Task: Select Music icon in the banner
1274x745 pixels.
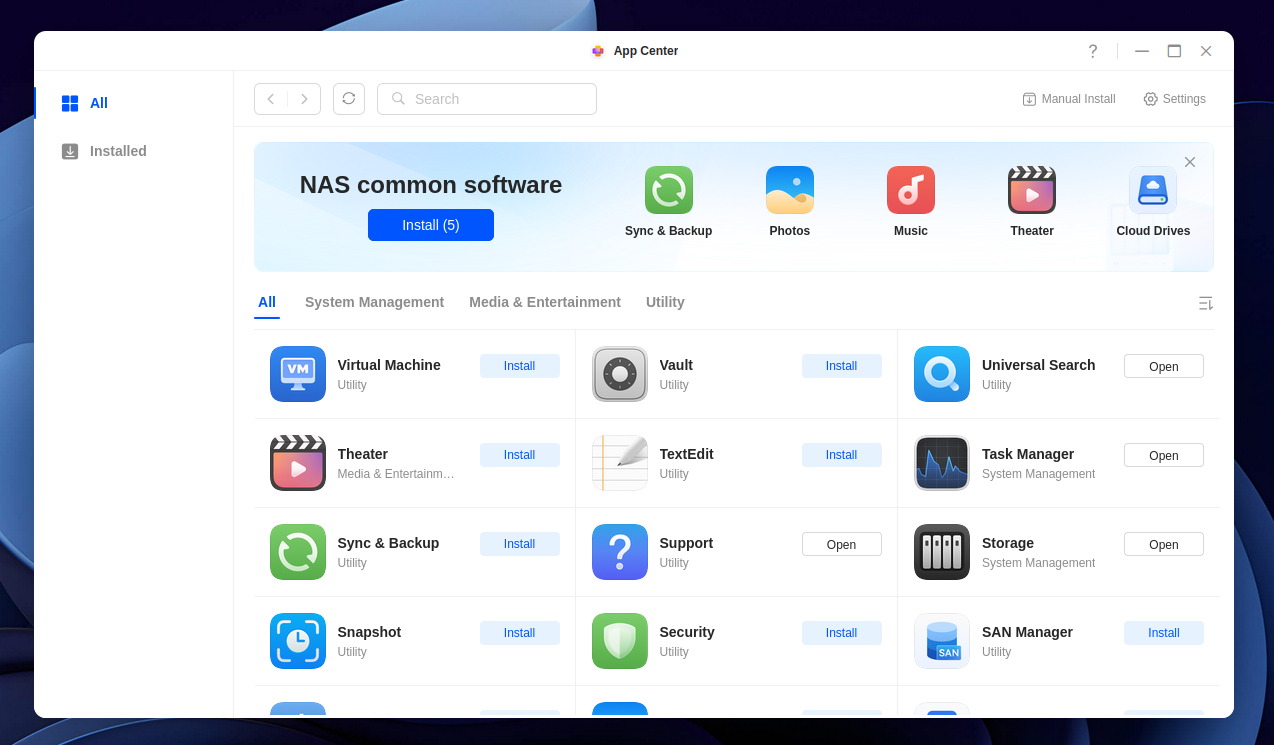Action: pos(910,190)
